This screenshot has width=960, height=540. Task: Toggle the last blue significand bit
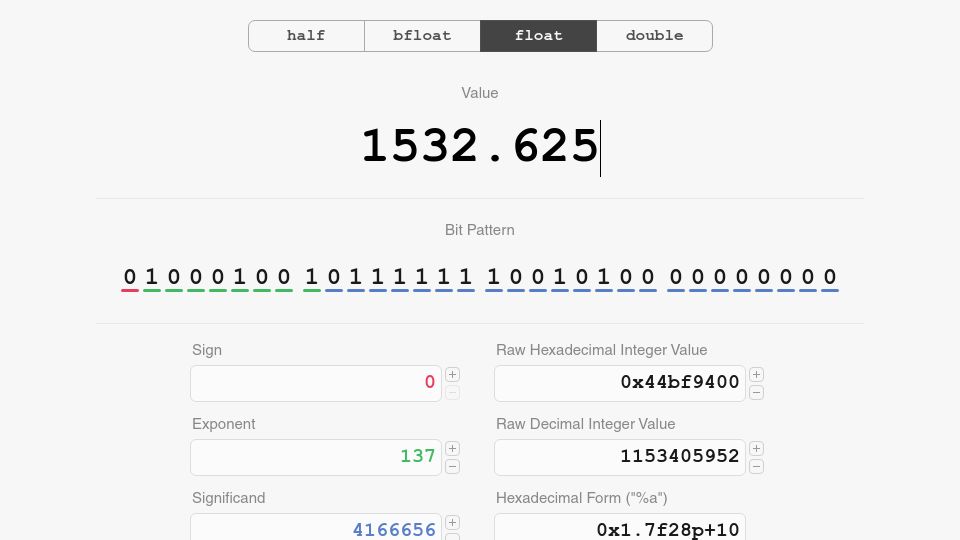click(830, 278)
